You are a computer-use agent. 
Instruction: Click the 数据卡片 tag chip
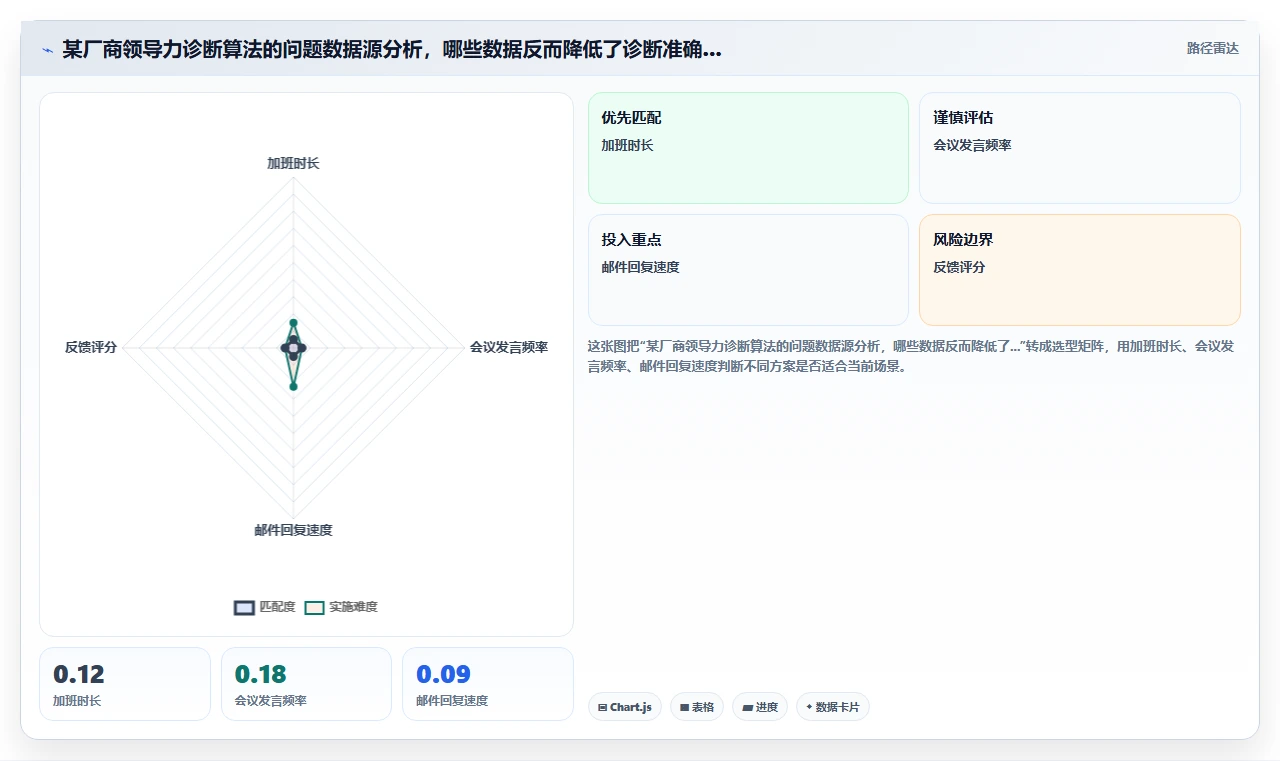click(833, 707)
